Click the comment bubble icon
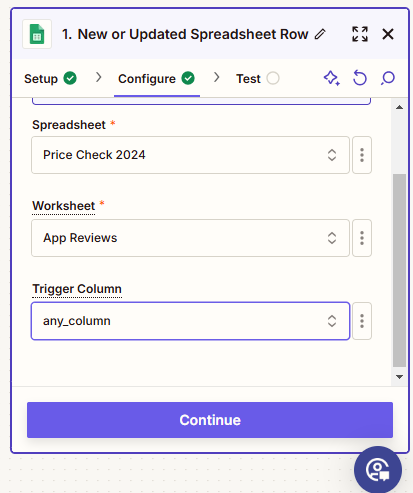The height and width of the screenshot is (493, 413). tap(388, 78)
